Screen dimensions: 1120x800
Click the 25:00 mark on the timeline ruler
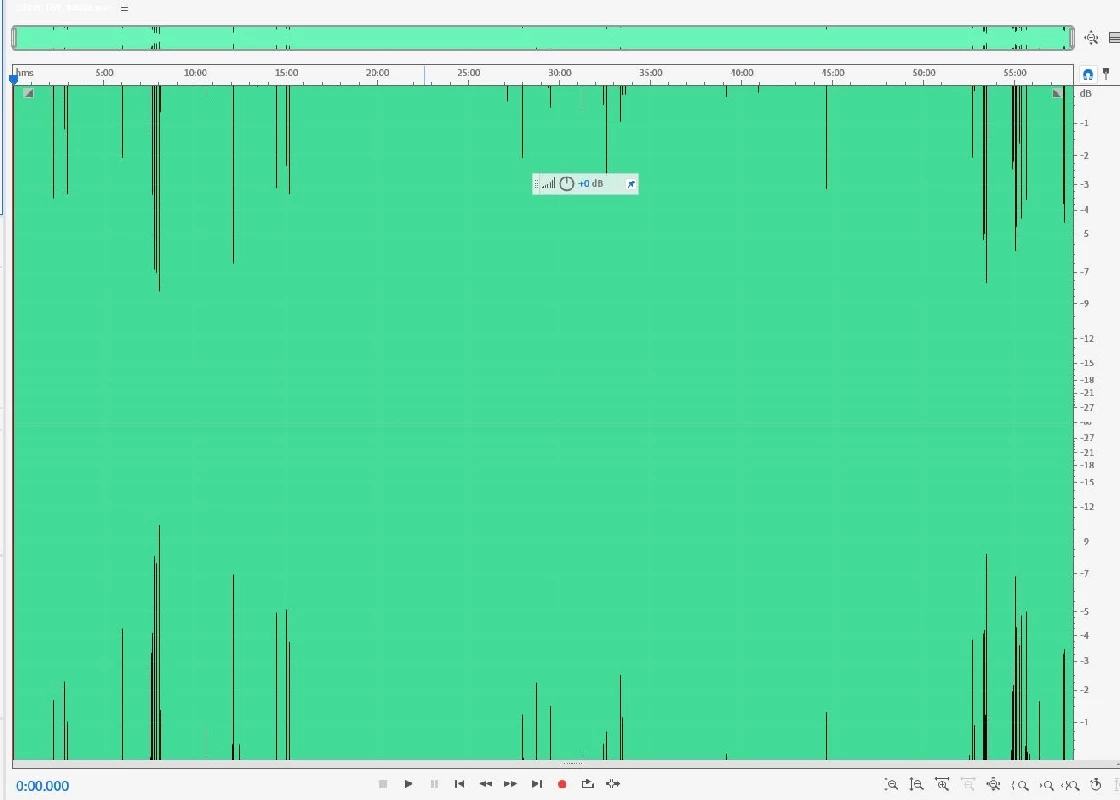point(469,73)
